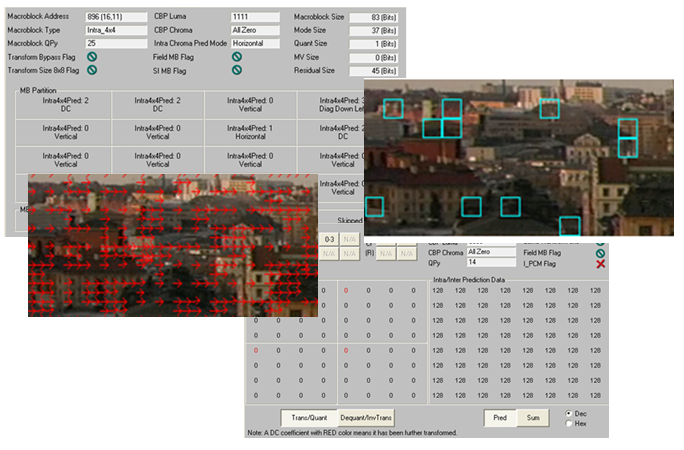Click the Residual Size value field
Viewport: 684px width, 450px height.
tap(374, 70)
